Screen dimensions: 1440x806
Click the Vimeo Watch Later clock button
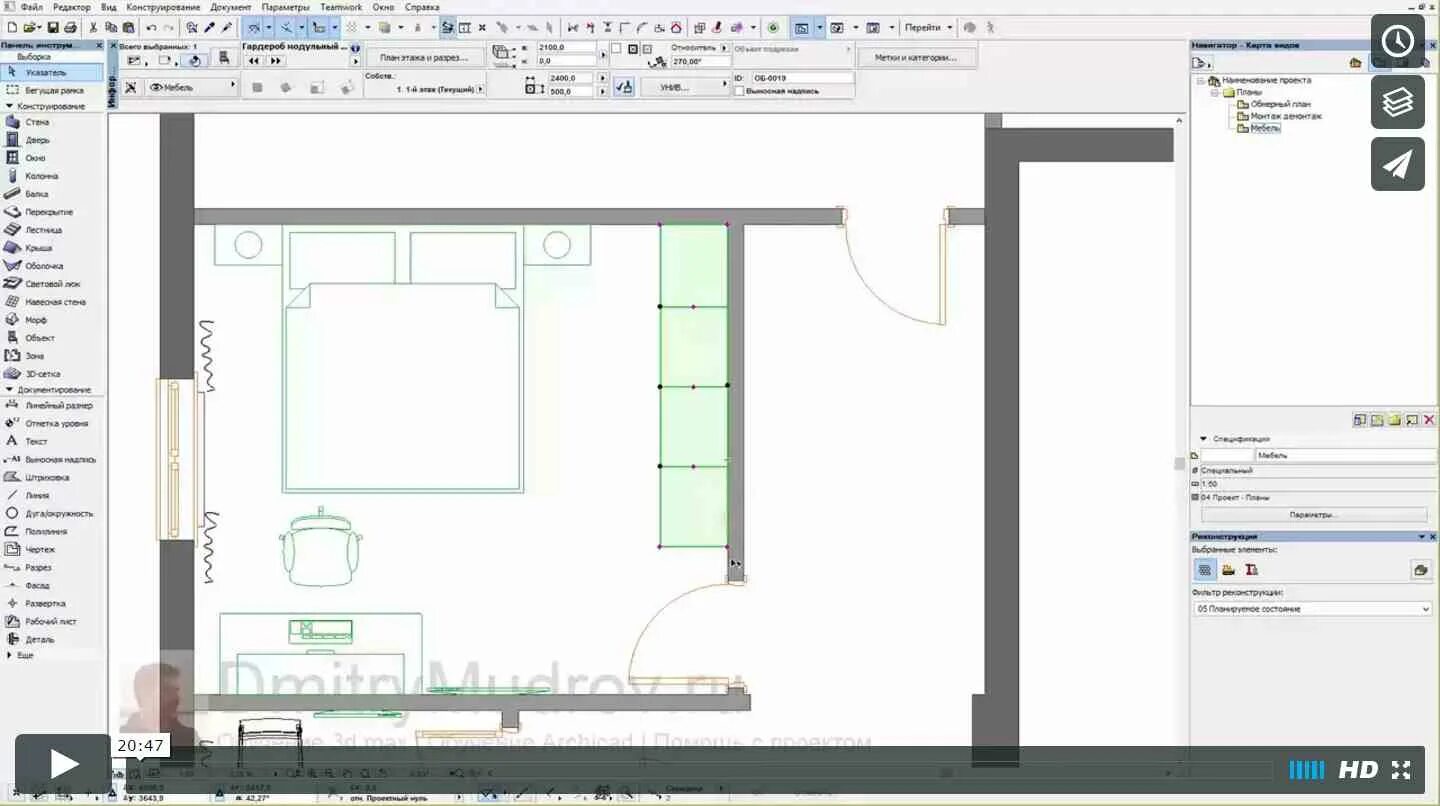(1397, 41)
